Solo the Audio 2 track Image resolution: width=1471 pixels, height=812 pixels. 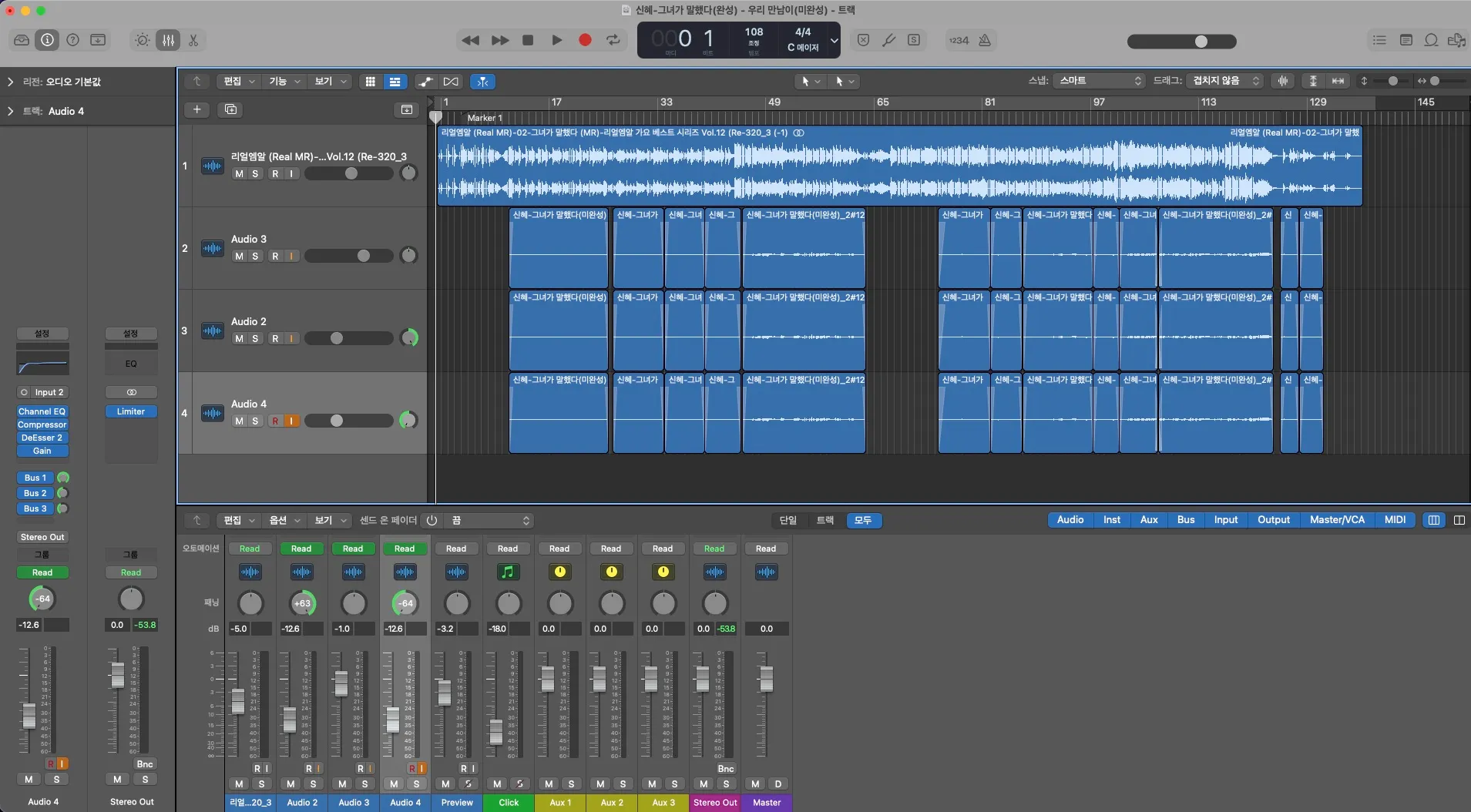point(255,338)
